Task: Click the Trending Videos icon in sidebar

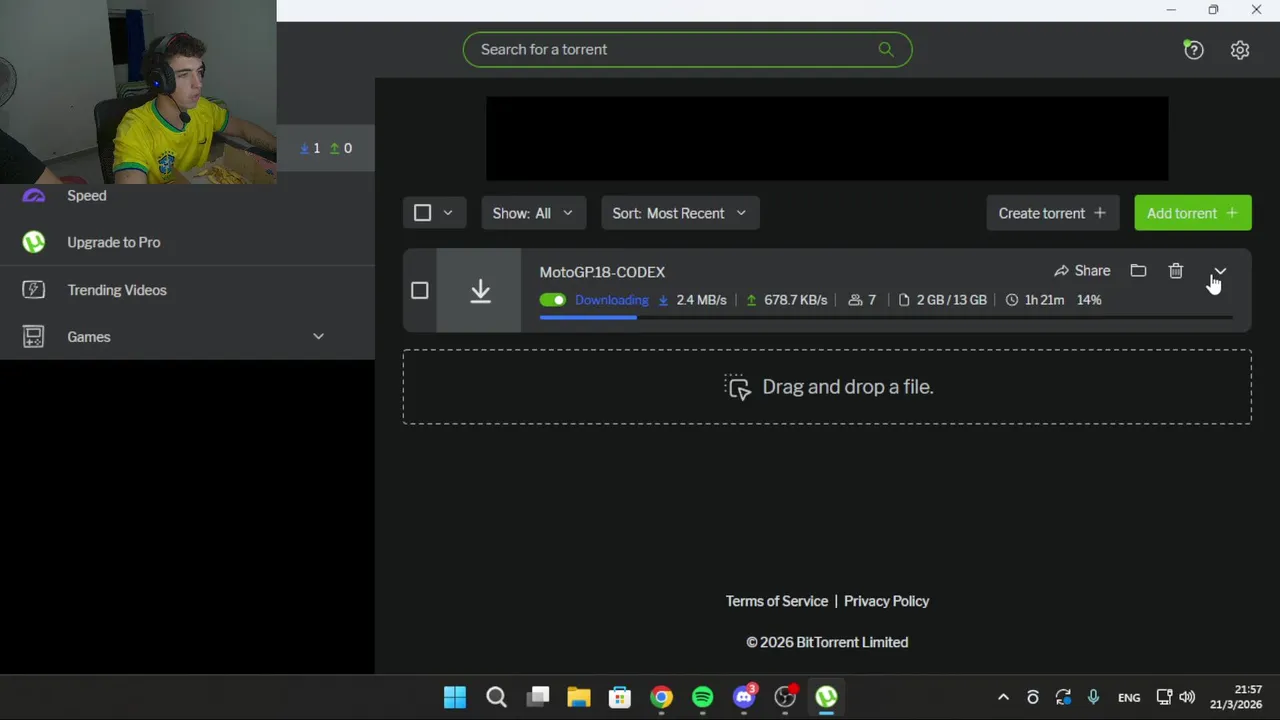Action: [x=34, y=290]
